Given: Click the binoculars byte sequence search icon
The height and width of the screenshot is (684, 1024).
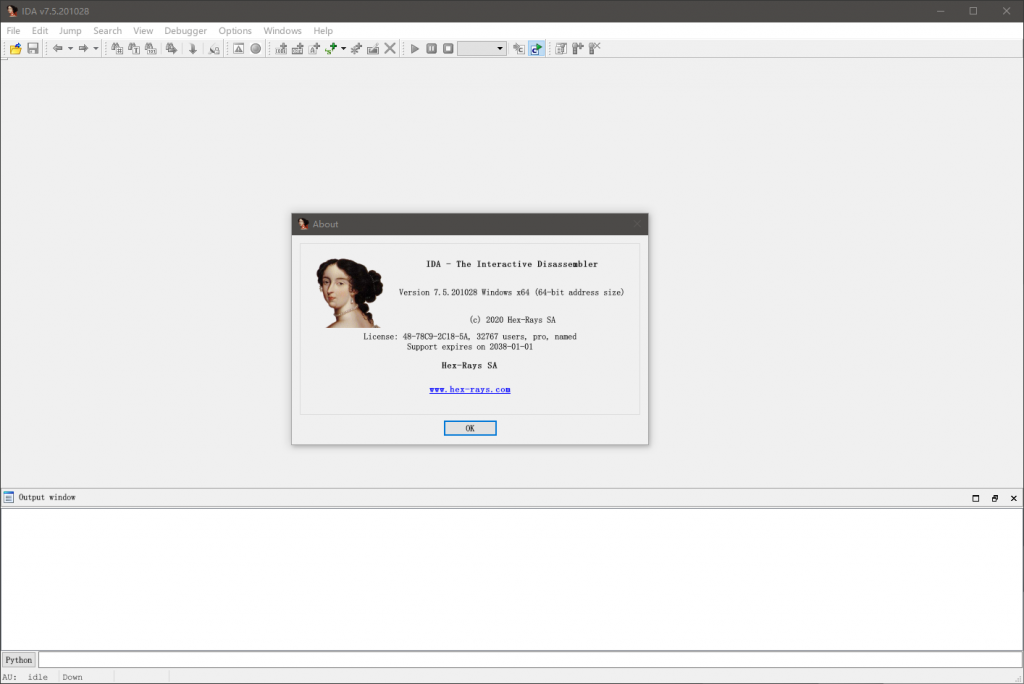Looking at the screenshot, I should coord(151,48).
